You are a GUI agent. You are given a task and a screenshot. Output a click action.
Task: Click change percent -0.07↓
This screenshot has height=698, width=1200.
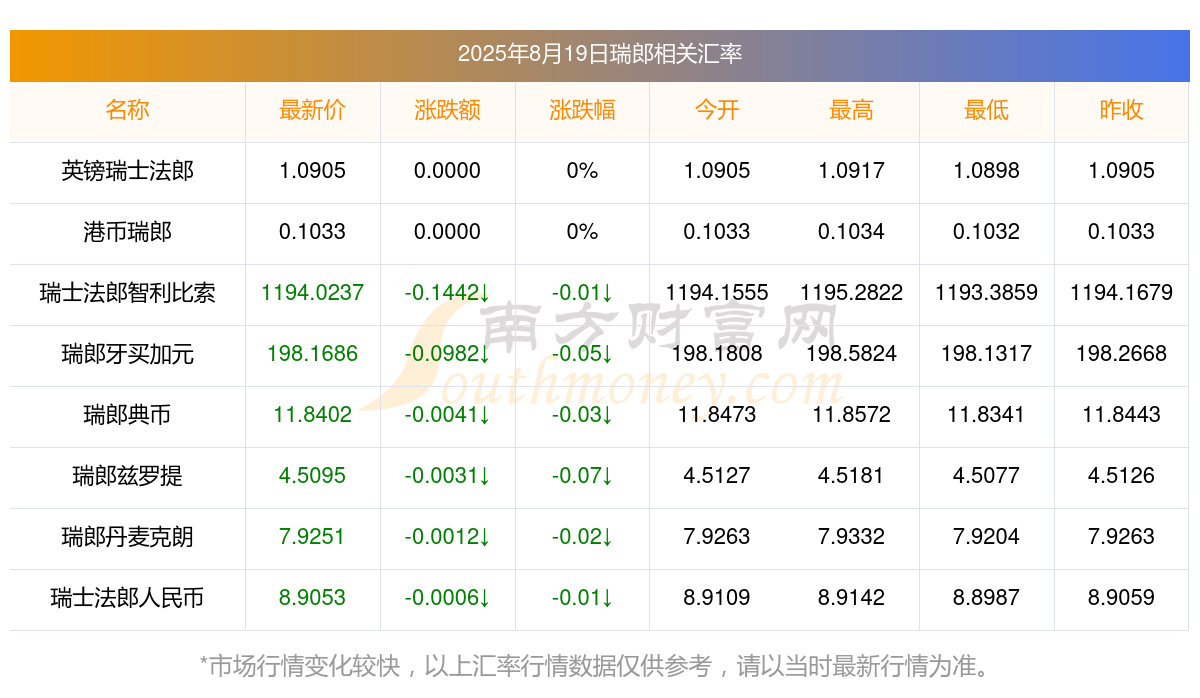pos(582,476)
